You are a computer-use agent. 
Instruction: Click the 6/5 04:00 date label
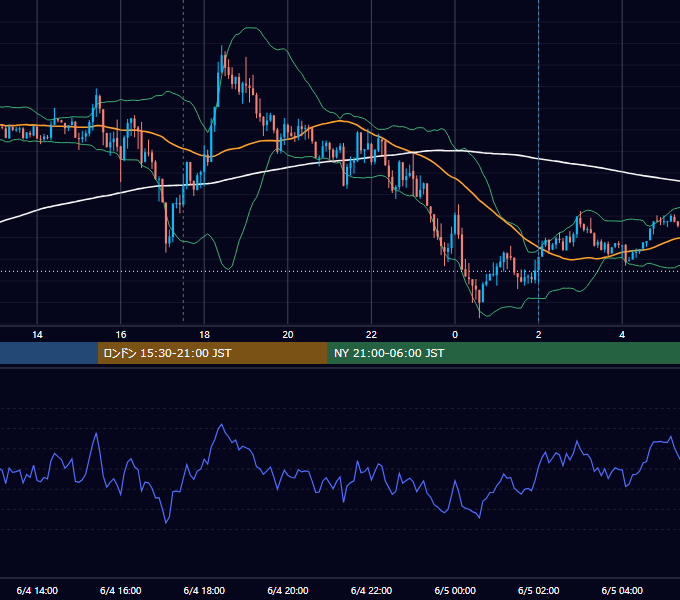(622, 590)
